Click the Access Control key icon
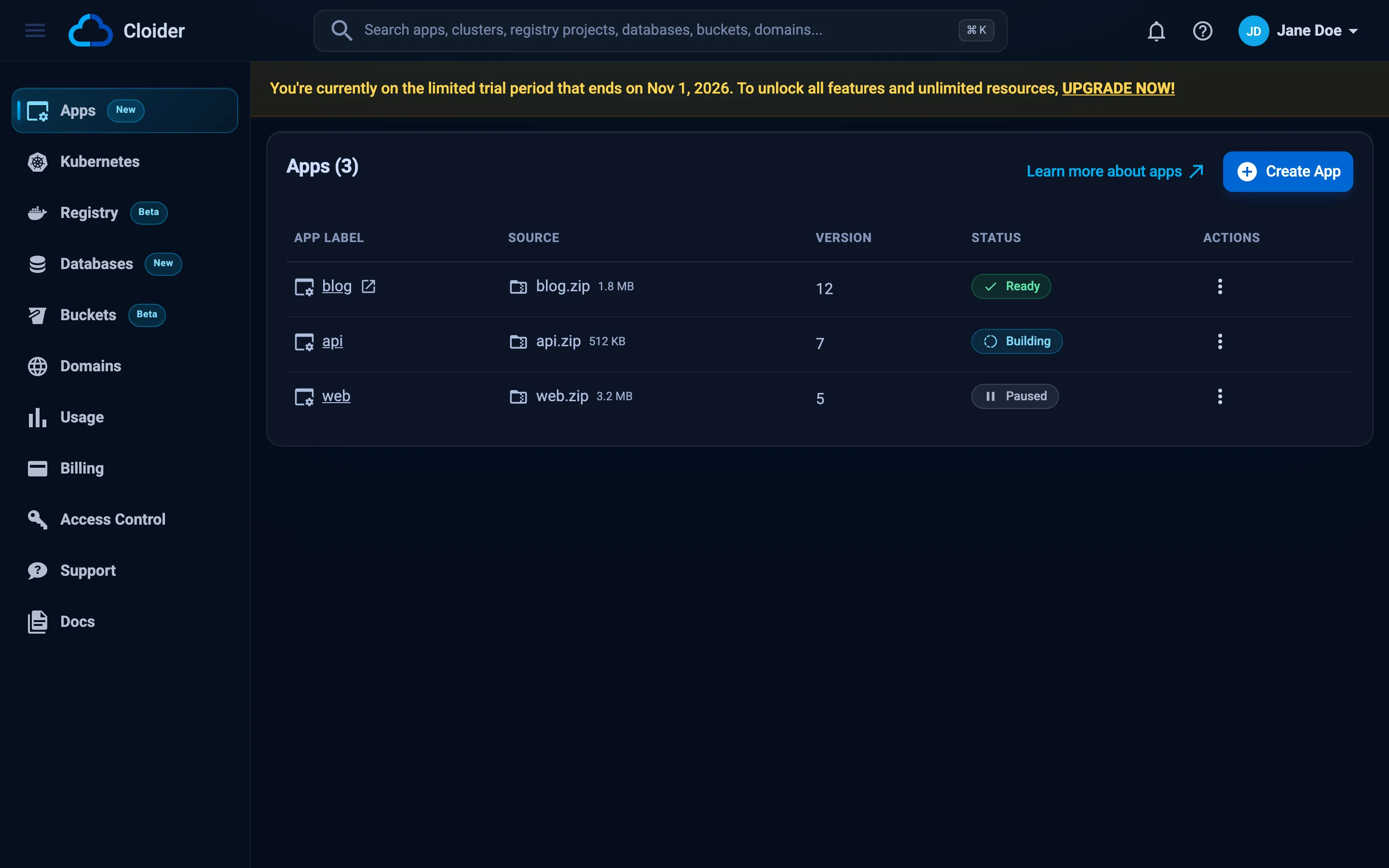The image size is (1389, 868). click(37, 519)
